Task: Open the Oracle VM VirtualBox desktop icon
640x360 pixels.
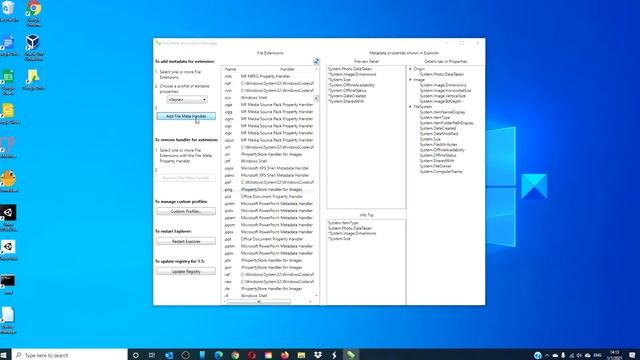Action: (x=34, y=47)
